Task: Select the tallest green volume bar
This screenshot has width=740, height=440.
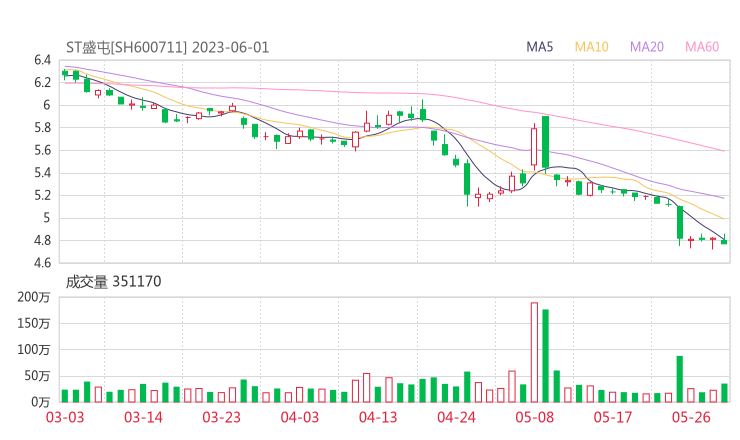Action: click(546, 356)
